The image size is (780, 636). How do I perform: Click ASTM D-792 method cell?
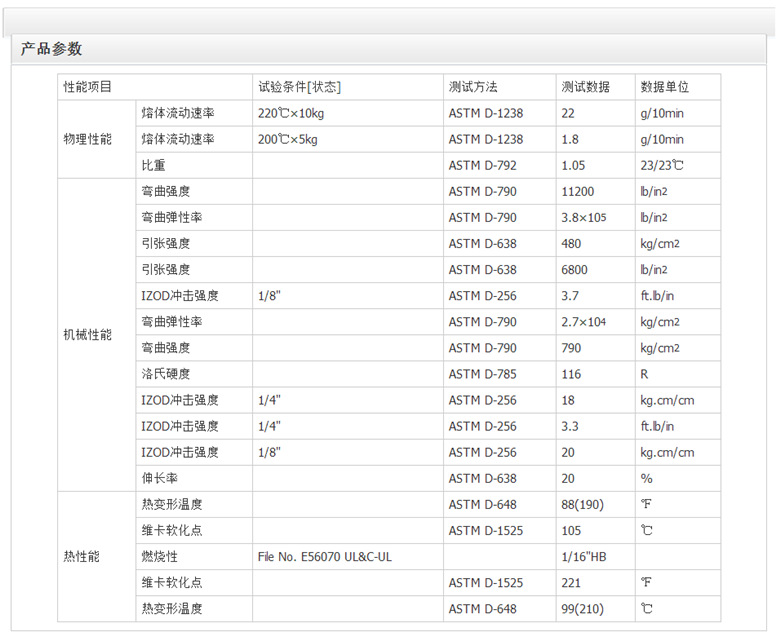click(499, 166)
